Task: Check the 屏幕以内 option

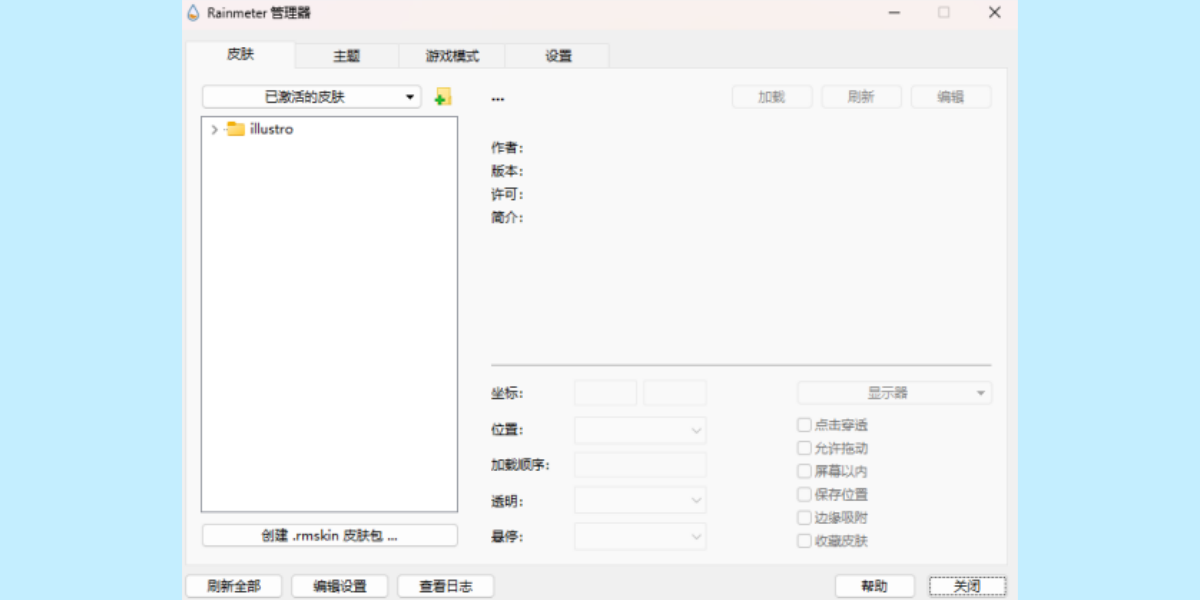Action: click(x=804, y=471)
